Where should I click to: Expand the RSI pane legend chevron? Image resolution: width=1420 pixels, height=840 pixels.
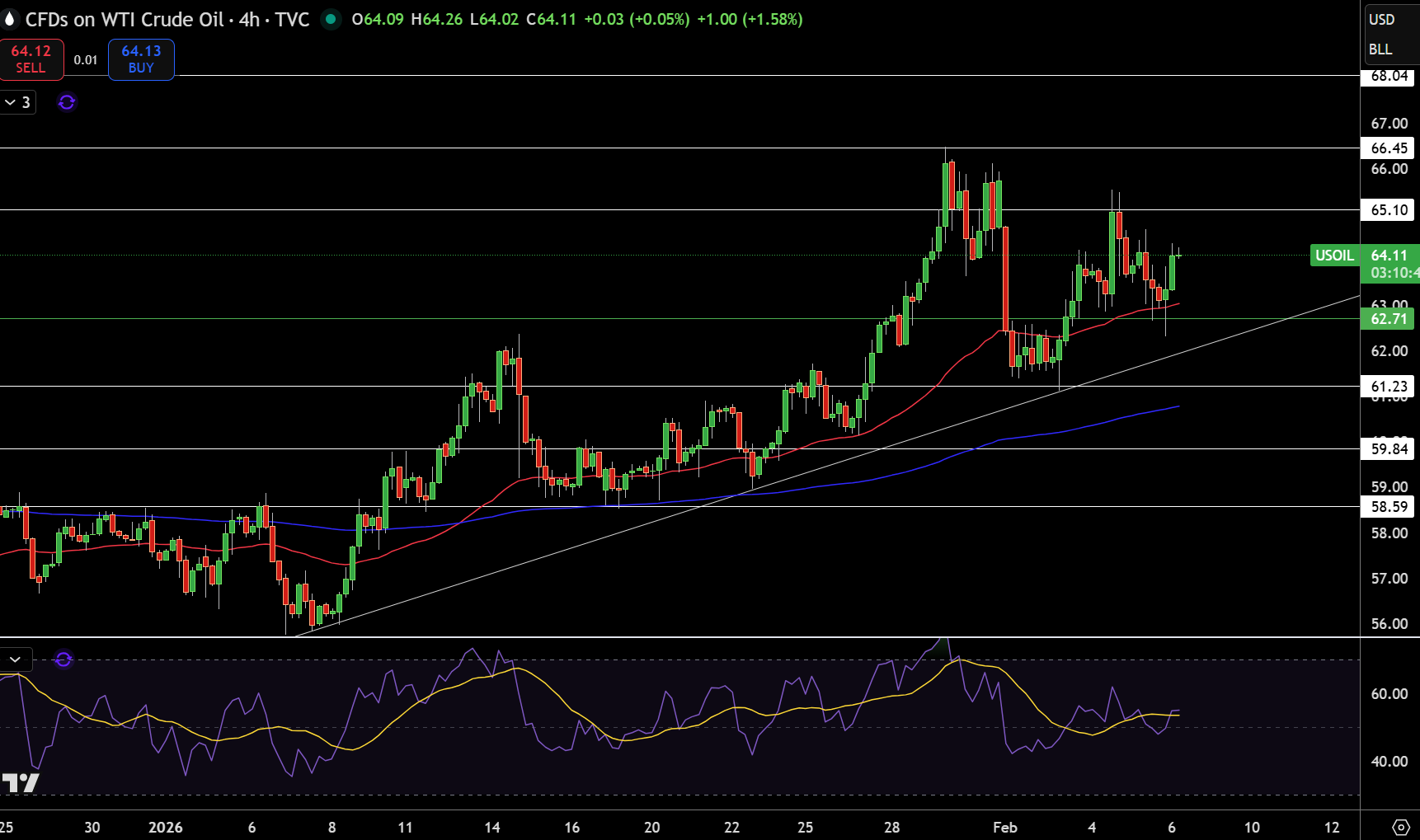(x=16, y=659)
